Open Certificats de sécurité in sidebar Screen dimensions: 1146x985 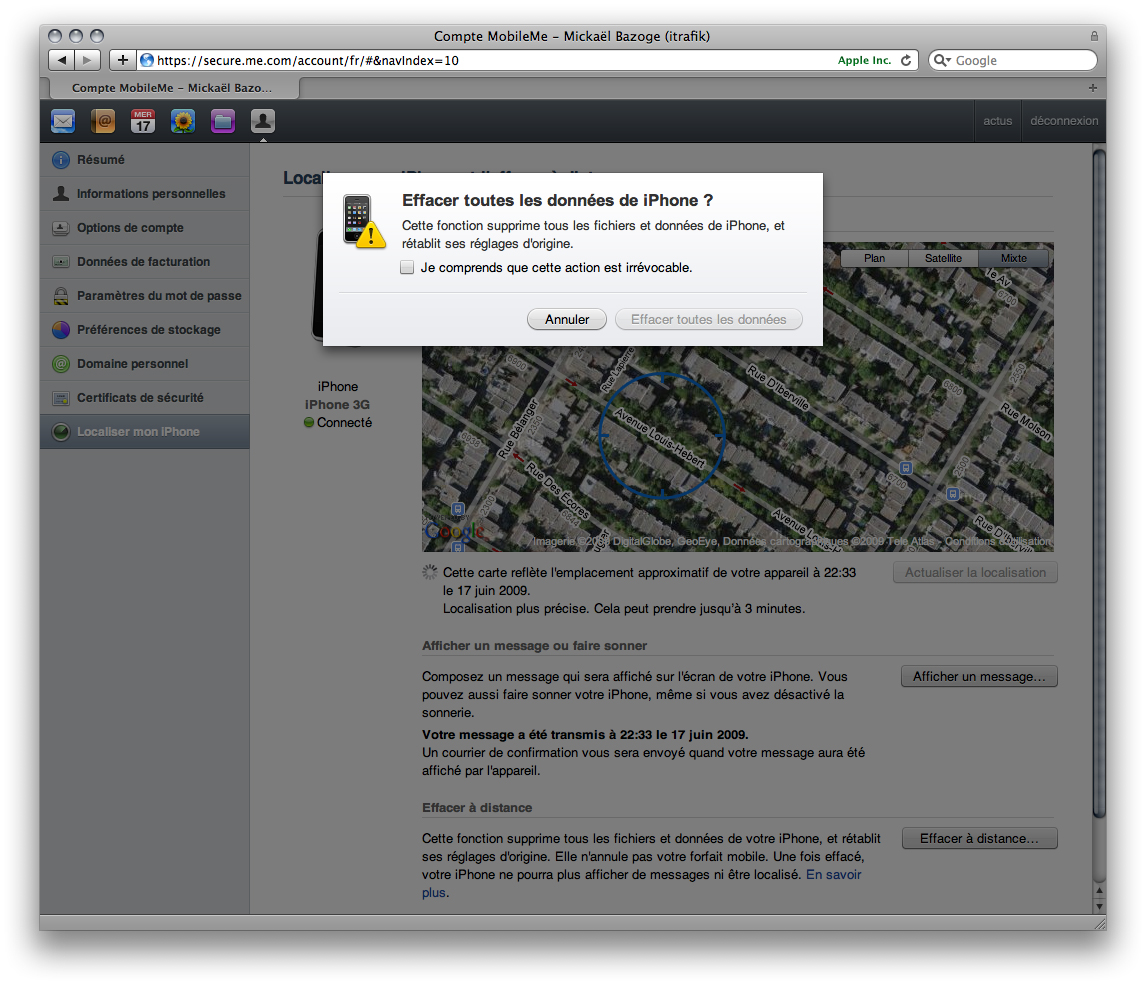[145, 398]
